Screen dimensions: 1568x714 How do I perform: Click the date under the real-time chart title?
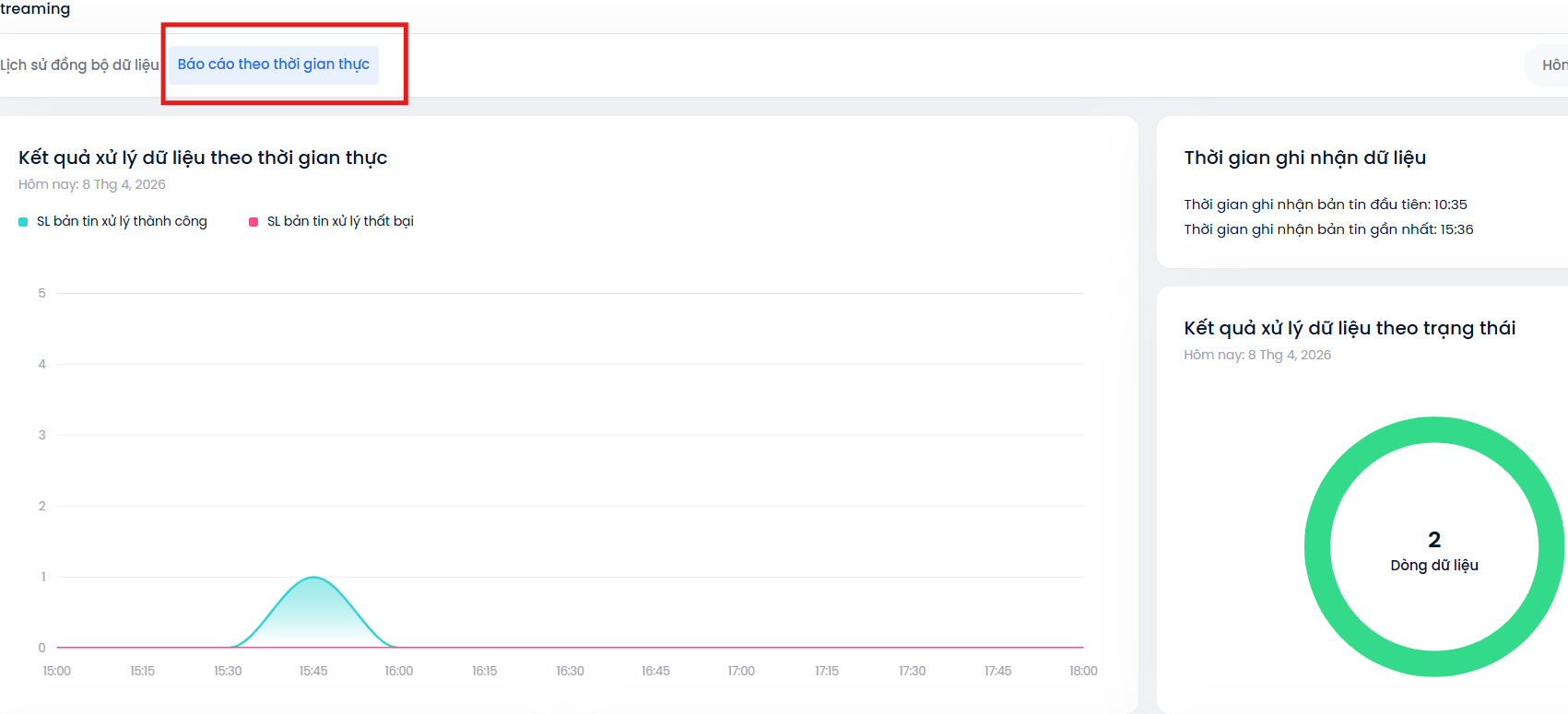click(92, 184)
